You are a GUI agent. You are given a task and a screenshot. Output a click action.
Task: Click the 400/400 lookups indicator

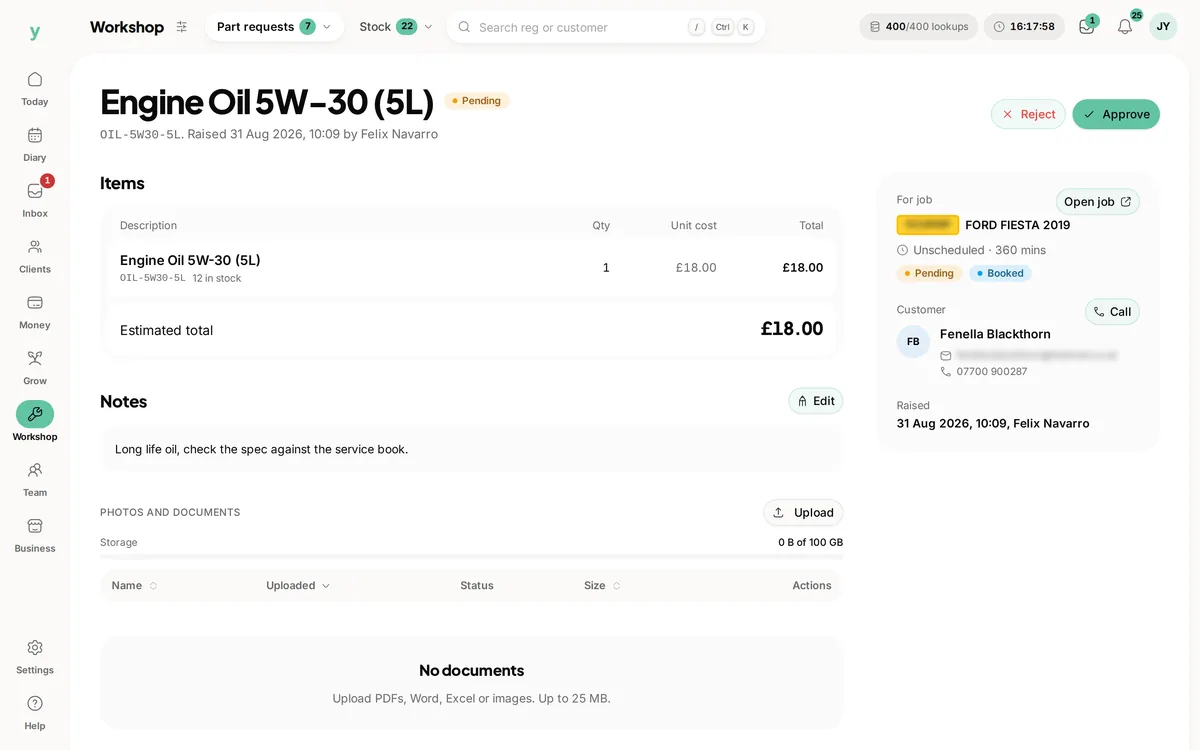point(919,27)
